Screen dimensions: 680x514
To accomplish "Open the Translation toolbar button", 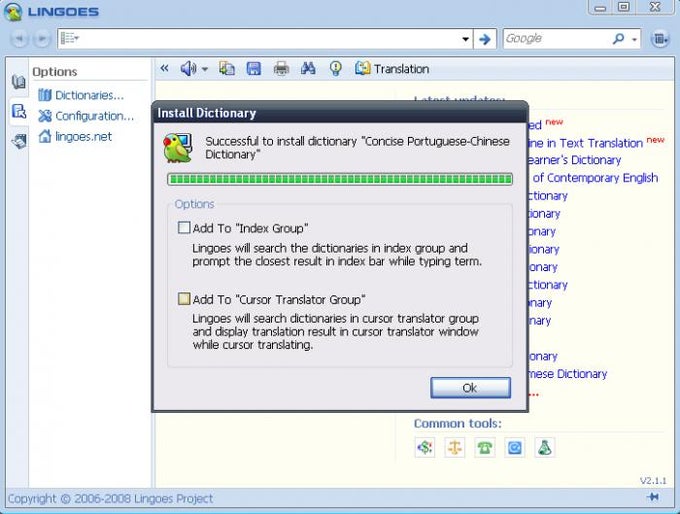I will click(x=392, y=69).
